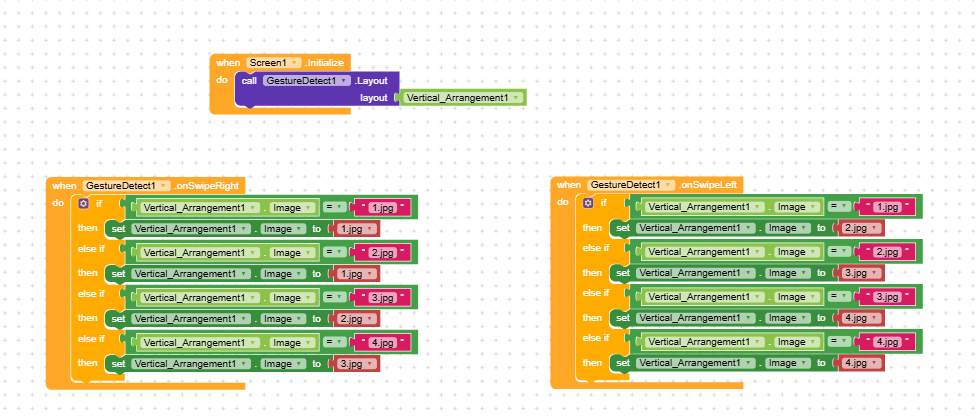Viewport: 980px width, 416px height.
Task: Open Vertical_Arrangement1 dropdown in onSwipeLeft 3.jpg comparison
Action: (704, 297)
